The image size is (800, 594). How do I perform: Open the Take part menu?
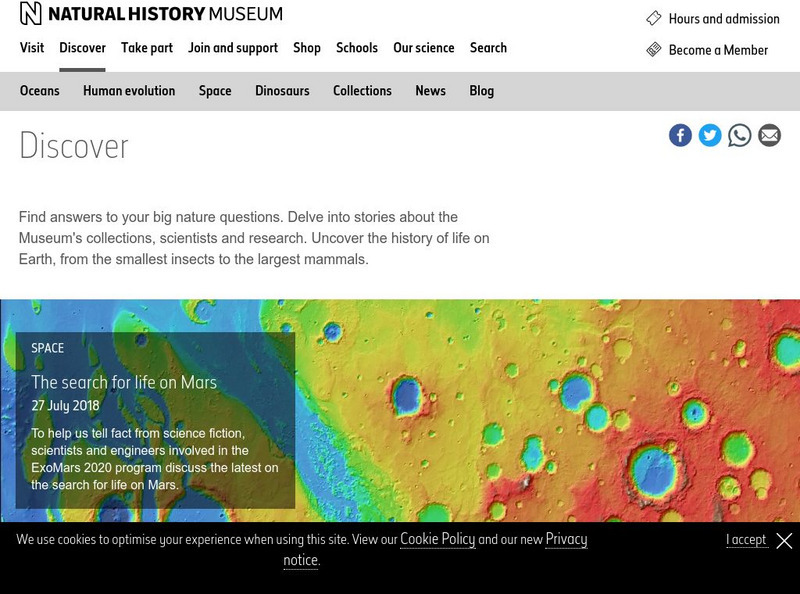coord(146,47)
